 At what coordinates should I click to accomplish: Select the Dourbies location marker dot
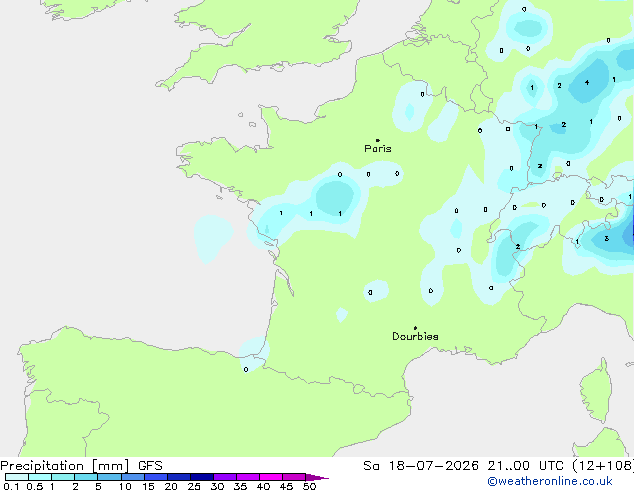click(415, 328)
